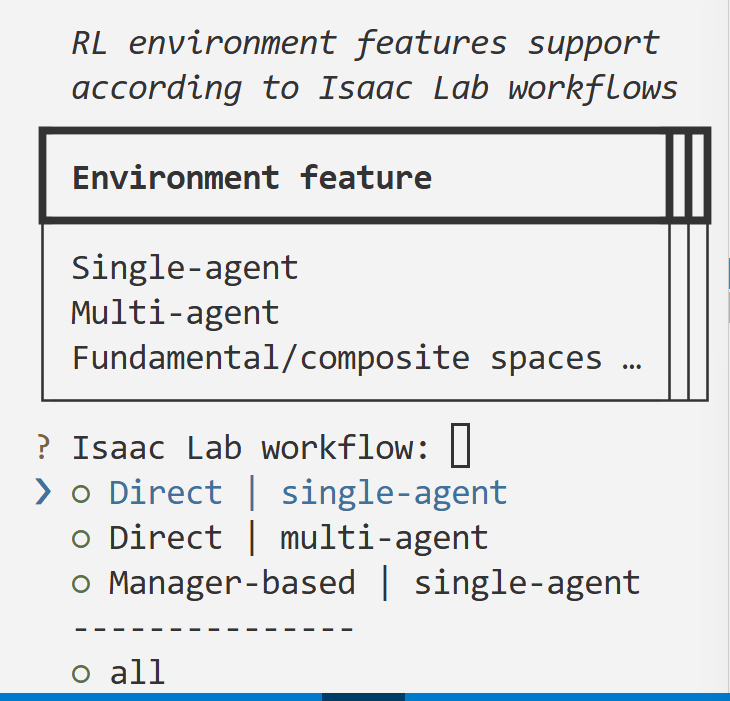Select the 'Direct | multi-agent' radio circle
This screenshot has width=730, height=701.
(x=81, y=538)
